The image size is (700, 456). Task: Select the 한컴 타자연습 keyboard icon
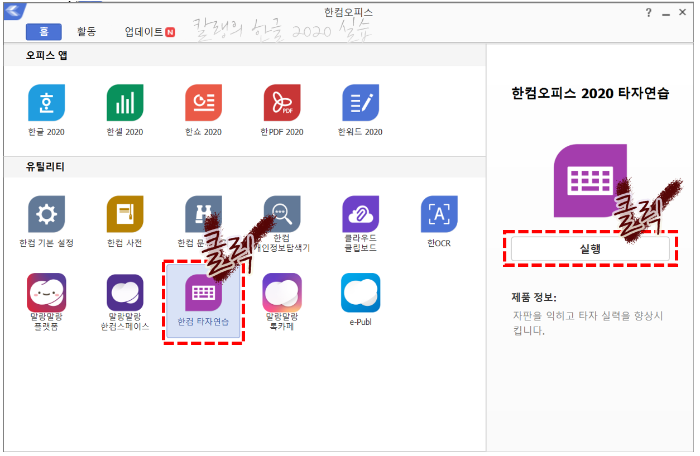coord(204,293)
